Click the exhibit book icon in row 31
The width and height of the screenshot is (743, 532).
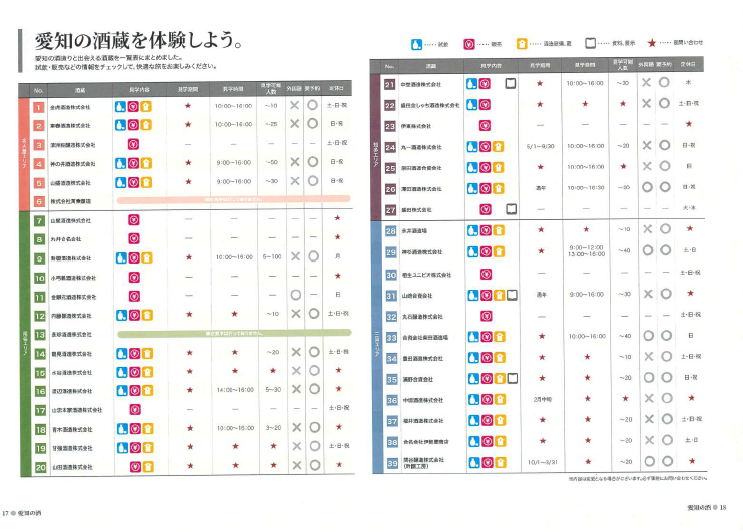click(x=512, y=295)
